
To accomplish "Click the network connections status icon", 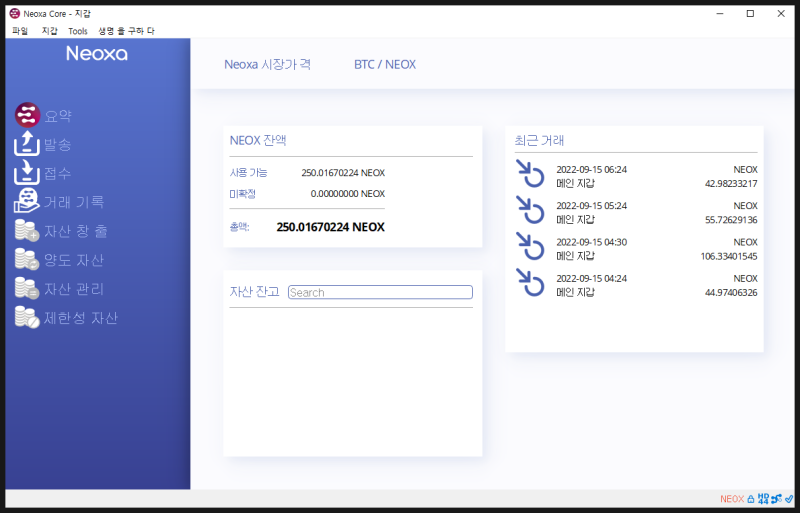I will coord(777,499).
